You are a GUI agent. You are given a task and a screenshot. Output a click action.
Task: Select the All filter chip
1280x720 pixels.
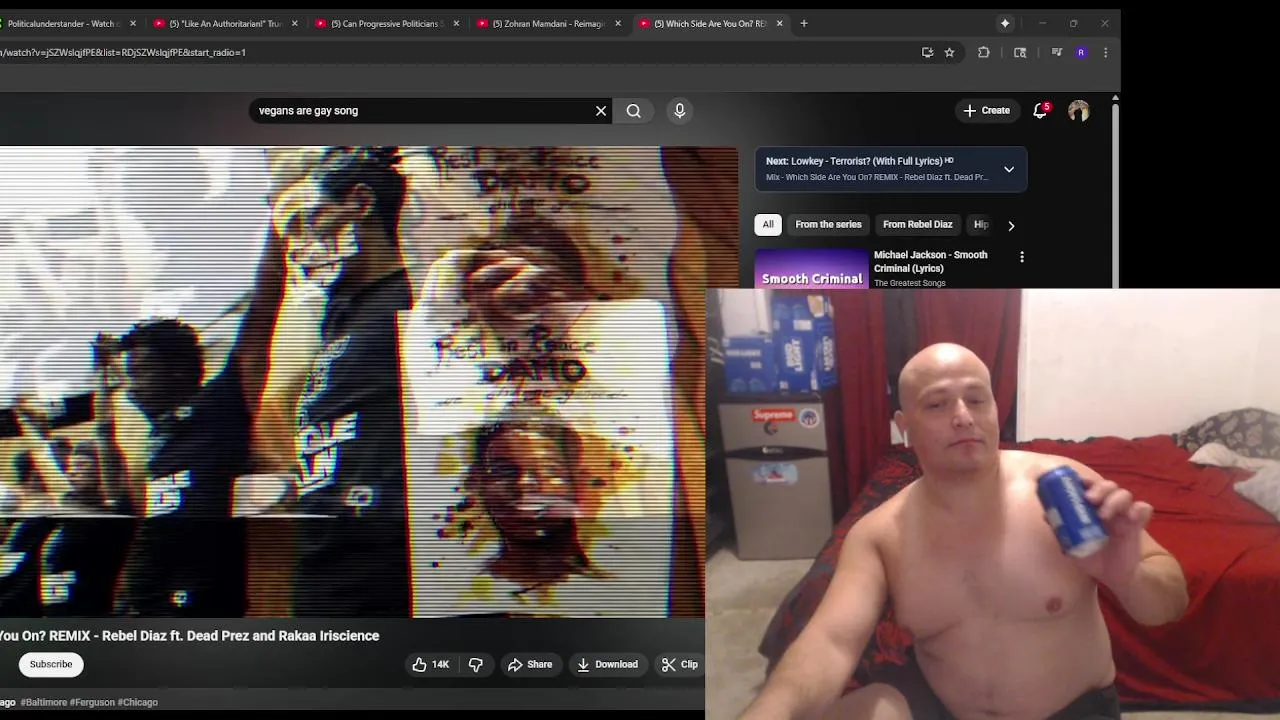768,225
